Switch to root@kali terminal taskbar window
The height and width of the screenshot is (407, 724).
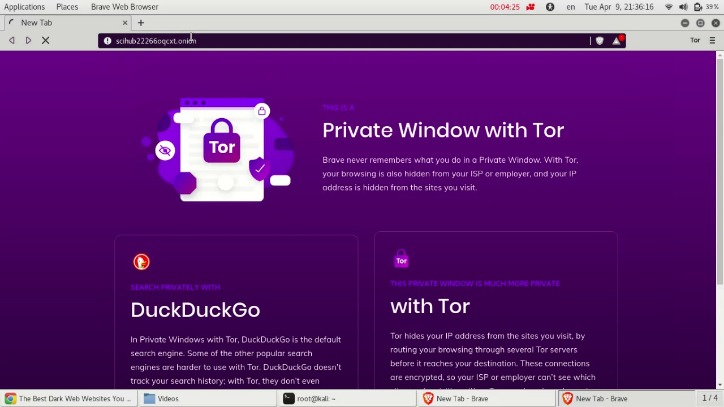click(347, 398)
